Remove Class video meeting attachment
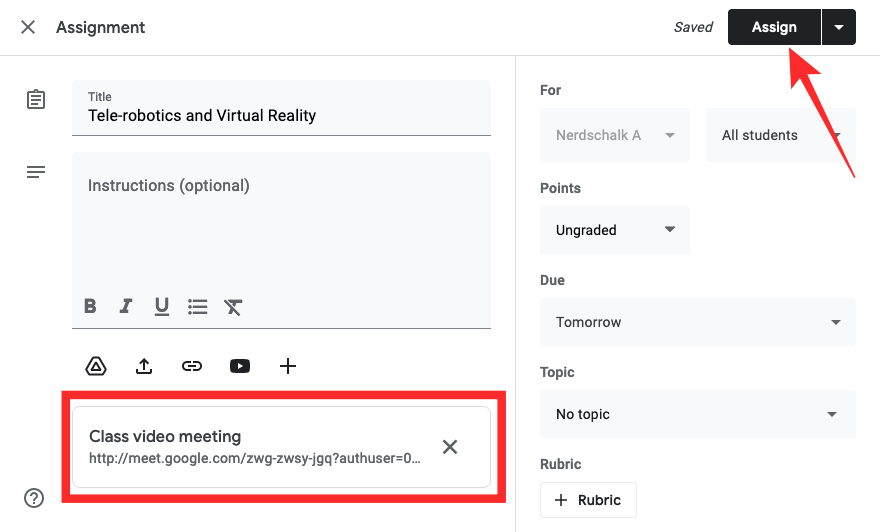This screenshot has height=532, width=880. [x=450, y=447]
